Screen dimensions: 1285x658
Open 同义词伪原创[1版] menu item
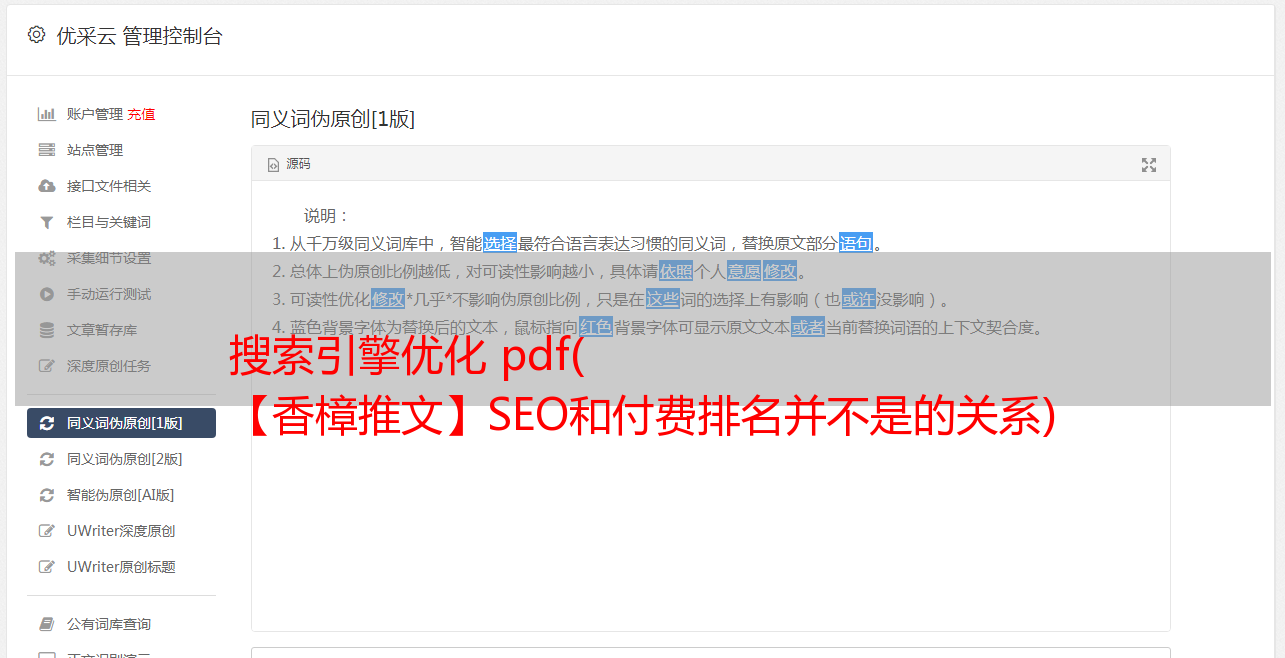[x=121, y=423]
